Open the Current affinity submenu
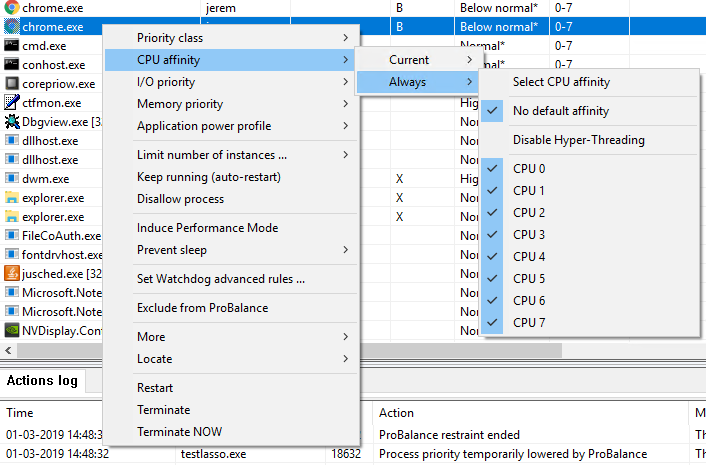Screen dimensions: 706x465 [419, 60]
